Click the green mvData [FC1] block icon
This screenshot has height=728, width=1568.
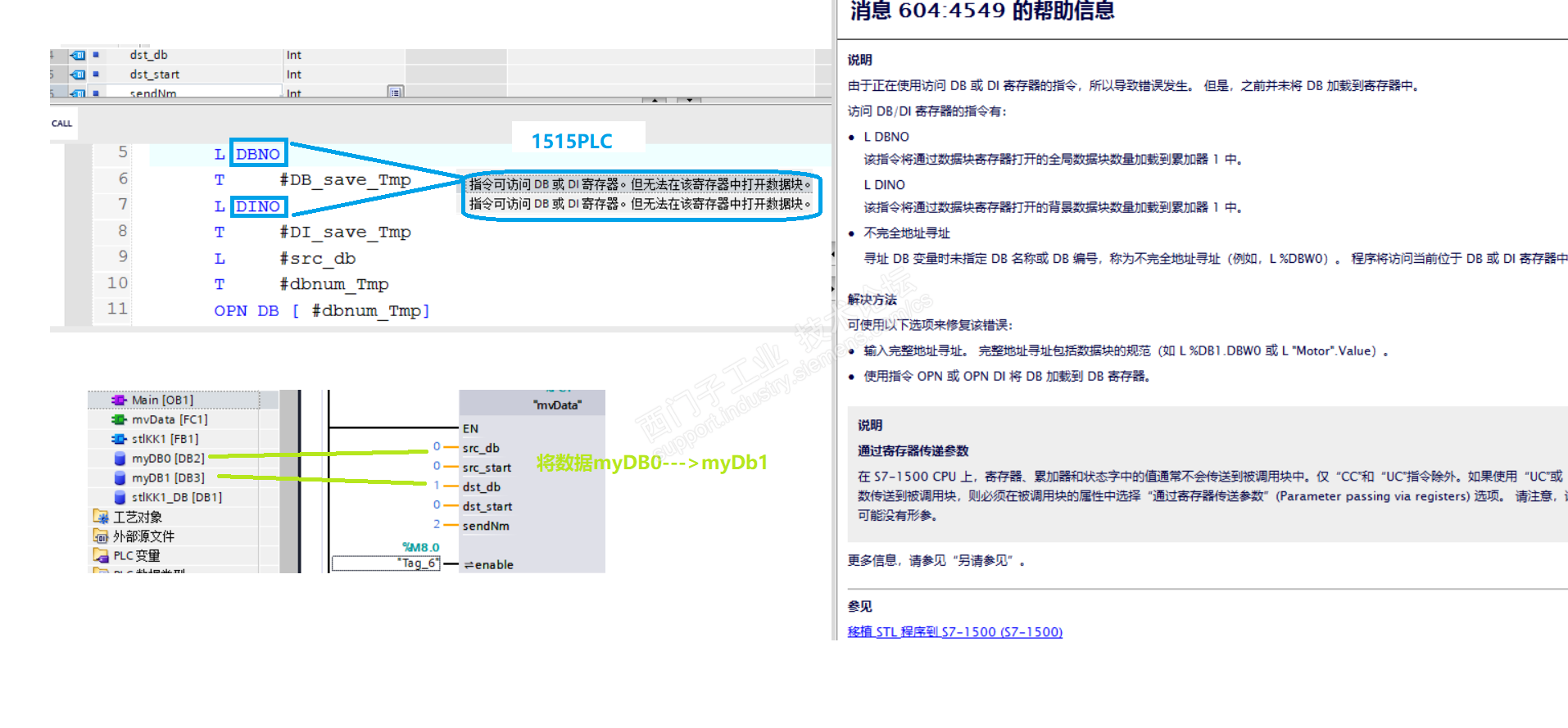[x=119, y=419]
